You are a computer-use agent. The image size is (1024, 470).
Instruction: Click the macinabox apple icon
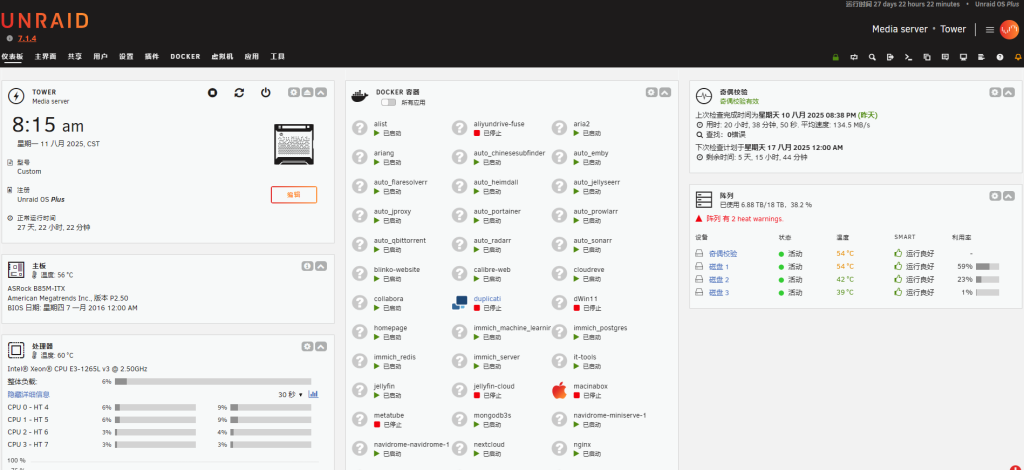point(559,390)
